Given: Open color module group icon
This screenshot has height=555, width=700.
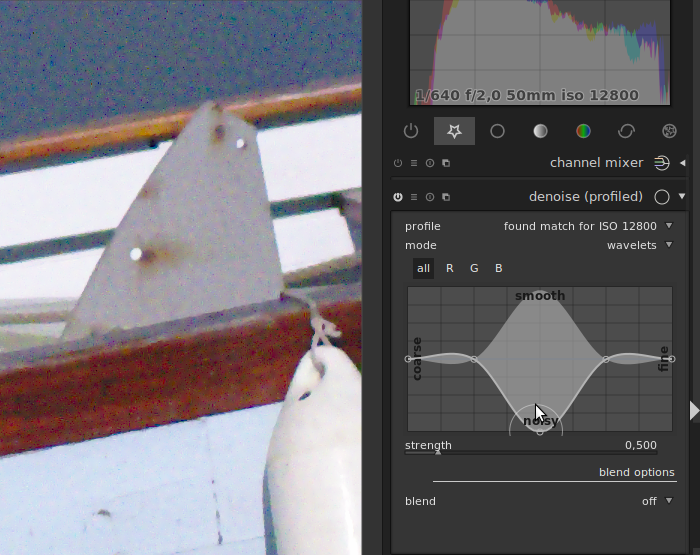Looking at the screenshot, I should 583,131.
